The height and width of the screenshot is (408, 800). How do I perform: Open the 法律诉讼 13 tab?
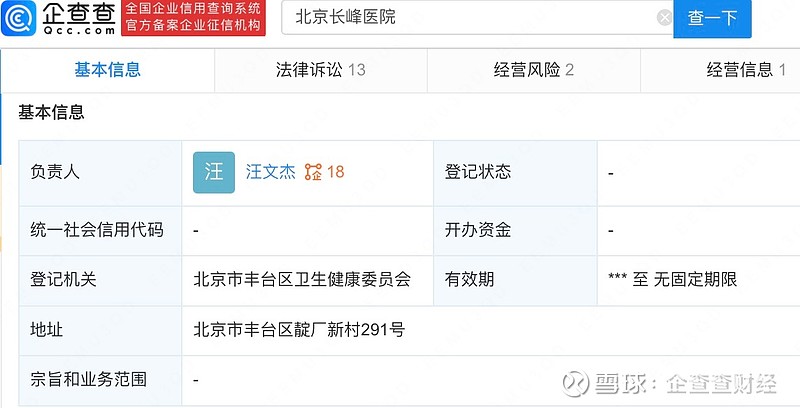click(320, 70)
